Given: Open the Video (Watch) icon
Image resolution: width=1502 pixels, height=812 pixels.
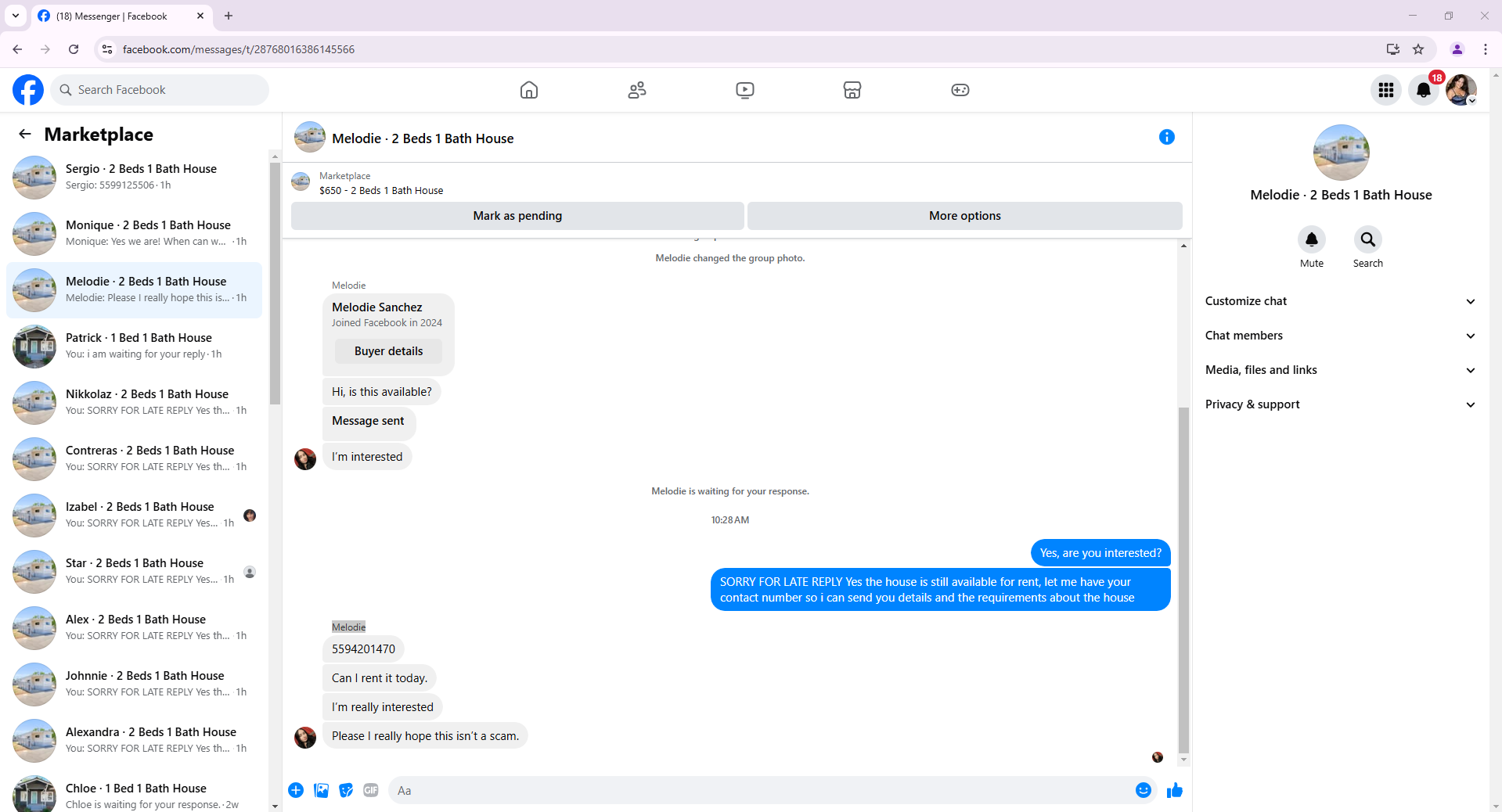Looking at the screenshot, I should [745, 90].
